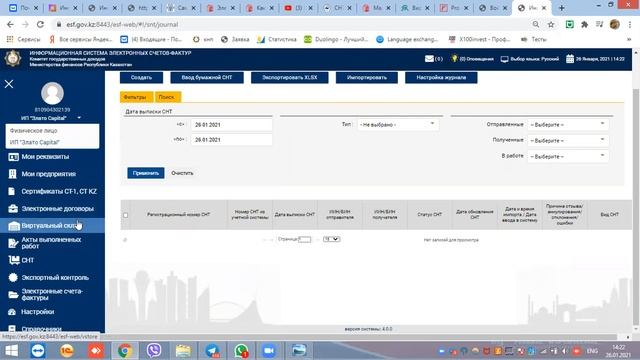Image resolution: width=640 pixels, height=360 pixels.
Task: Open Zoom from the taskbar
Action: (x=269, y=350)
